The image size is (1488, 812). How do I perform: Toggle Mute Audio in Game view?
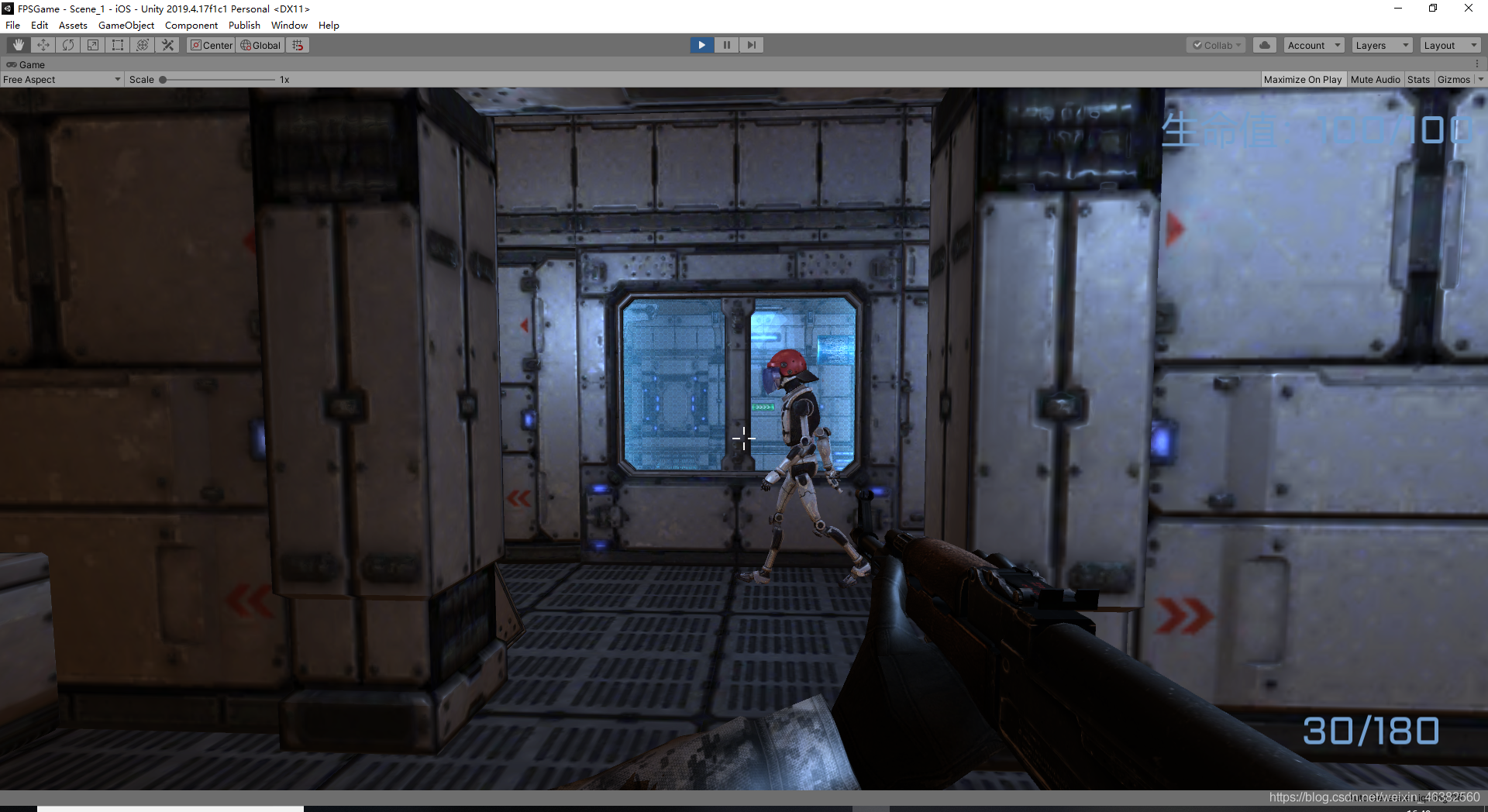pos(1375,80)
